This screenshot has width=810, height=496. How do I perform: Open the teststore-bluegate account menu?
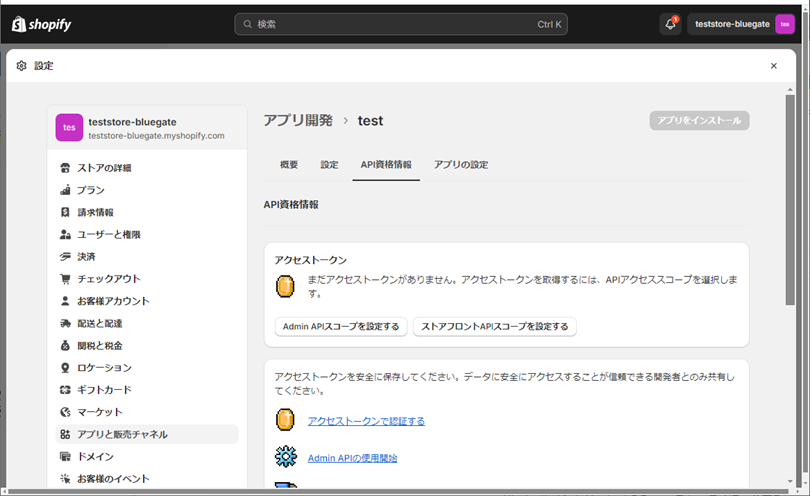pos(741,24)
